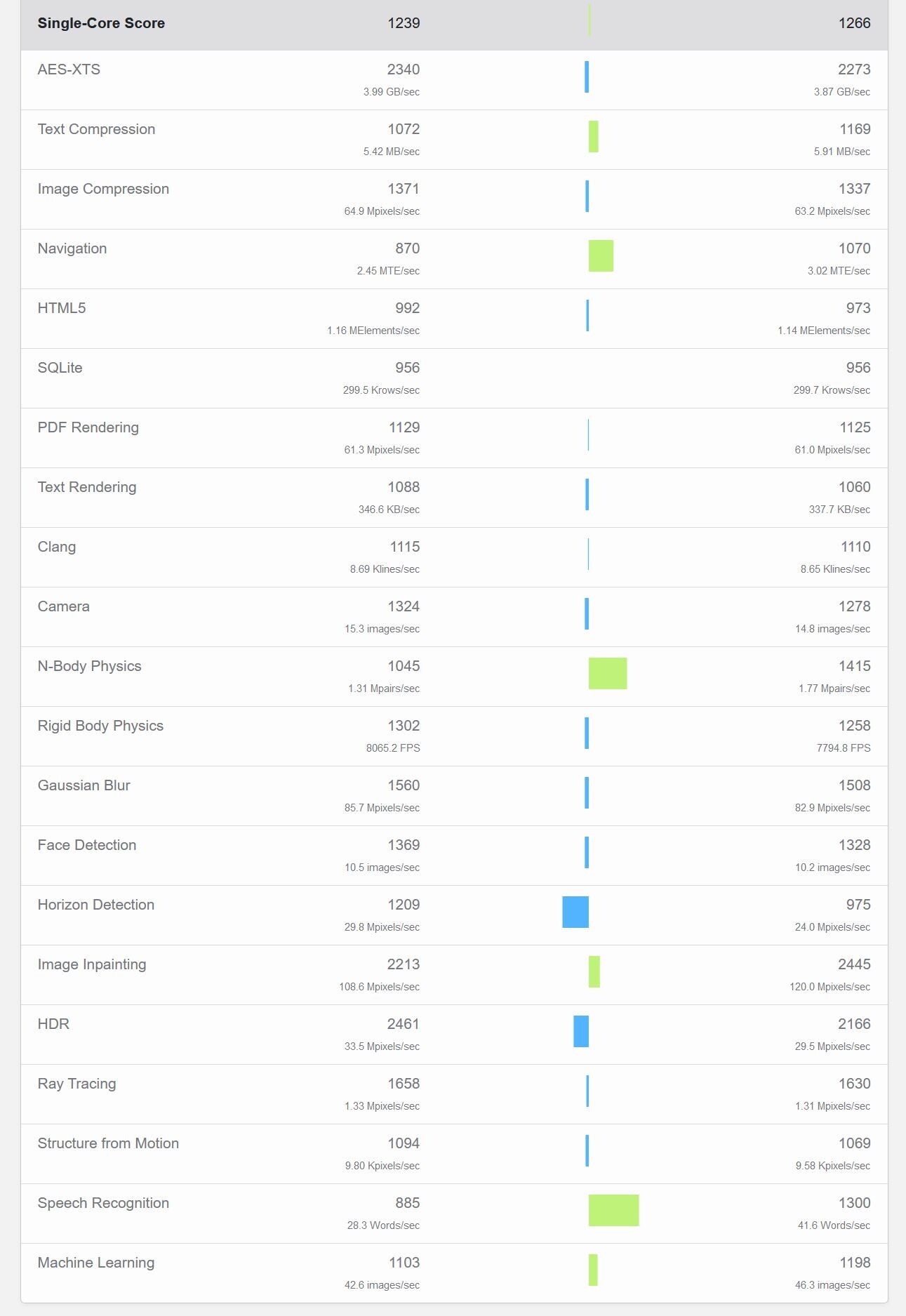Viewport: 906px width, 1316px height.
Task: Click the blue HDR comparison bar
Action: 581,1031
